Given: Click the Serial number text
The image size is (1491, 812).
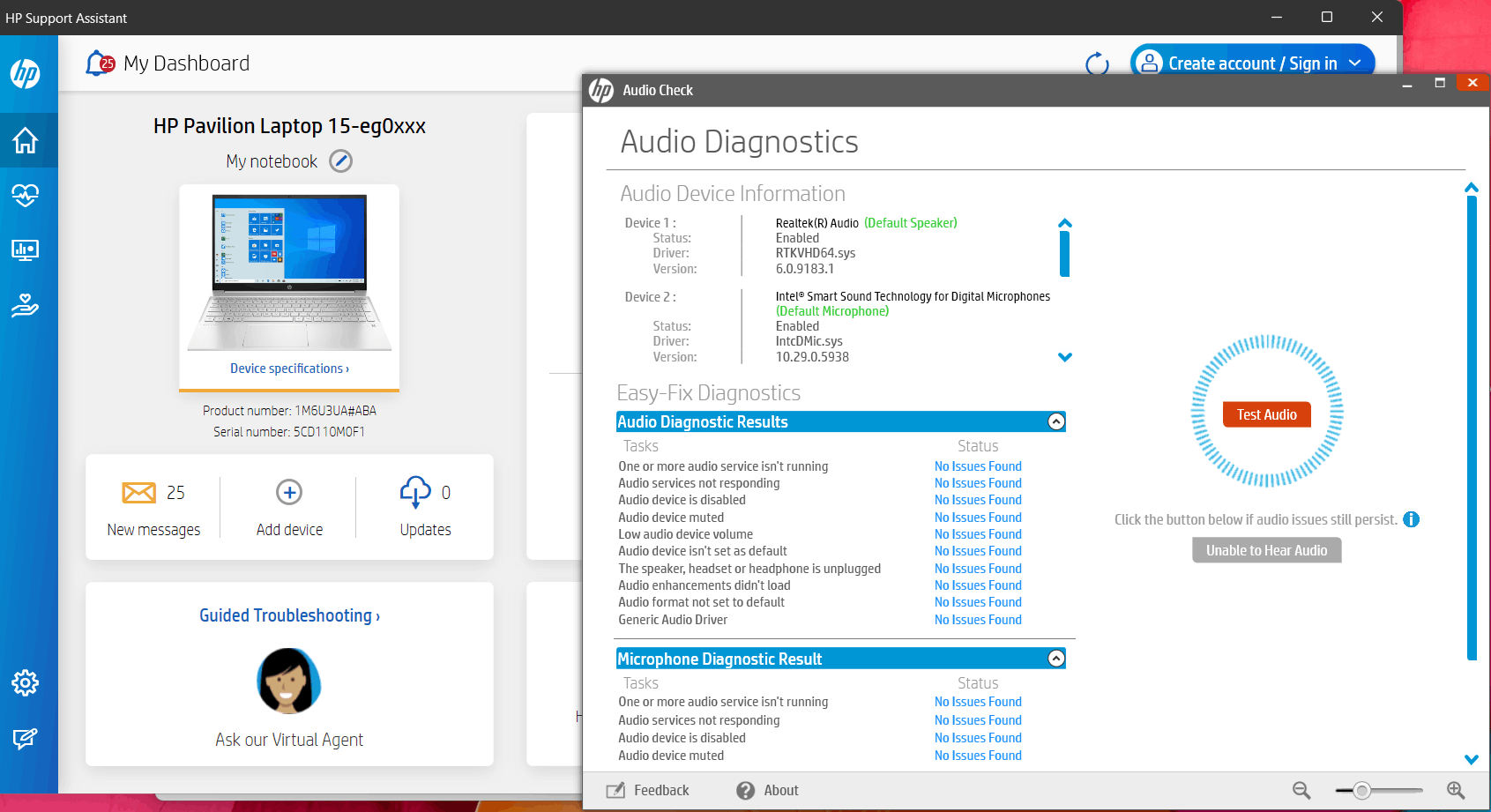Looking at the screenshot, I should [x=289, y=432].
